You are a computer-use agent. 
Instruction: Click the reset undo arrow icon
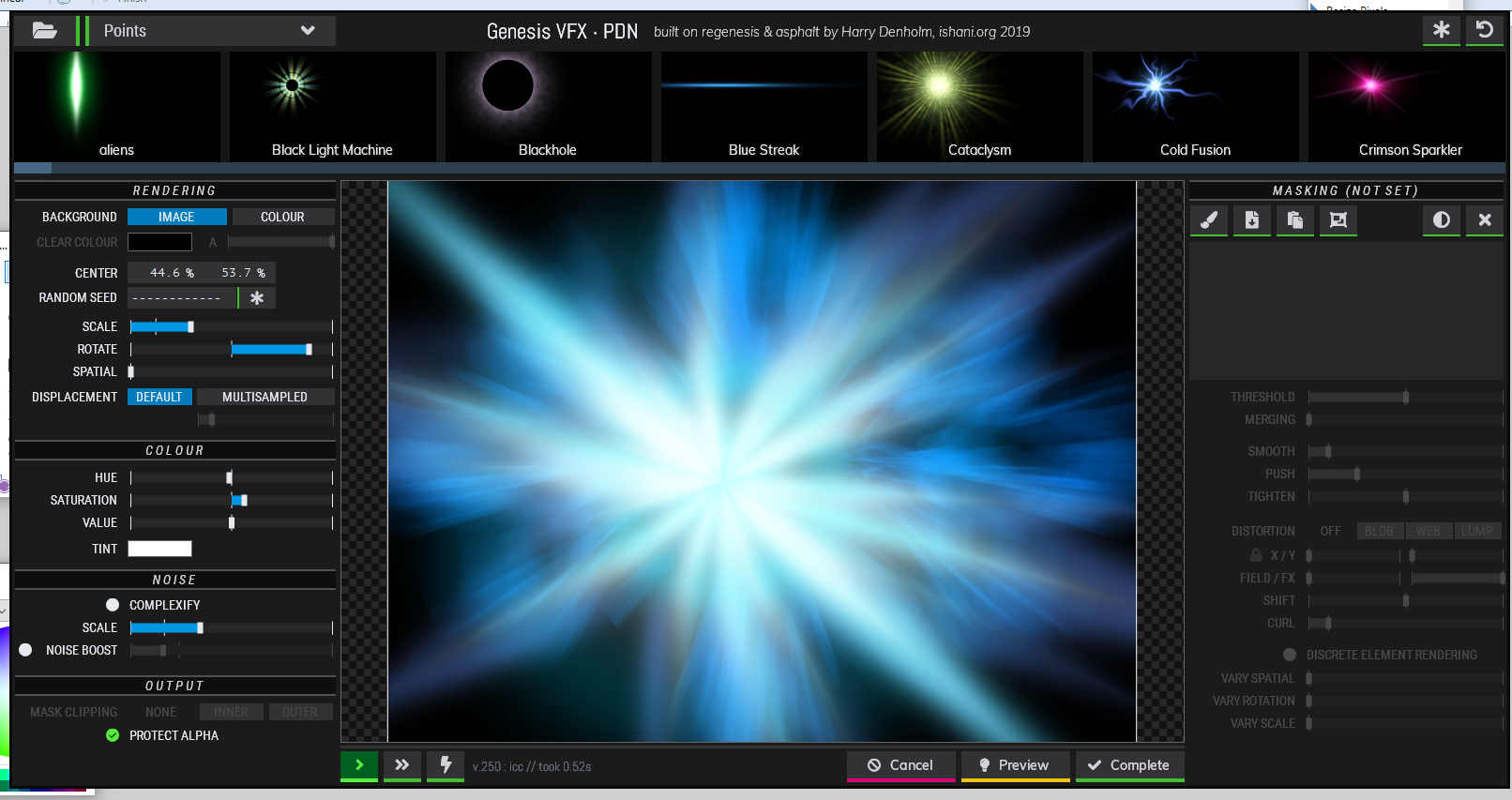(1484, 30)
